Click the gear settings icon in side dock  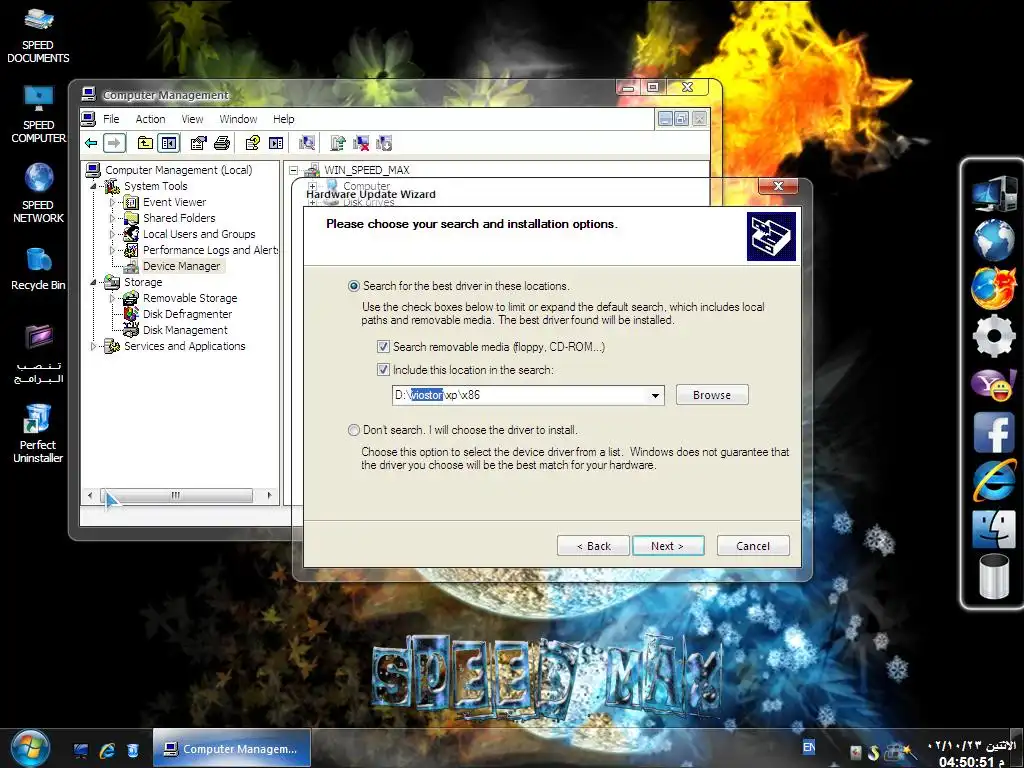tap(994, 336)
